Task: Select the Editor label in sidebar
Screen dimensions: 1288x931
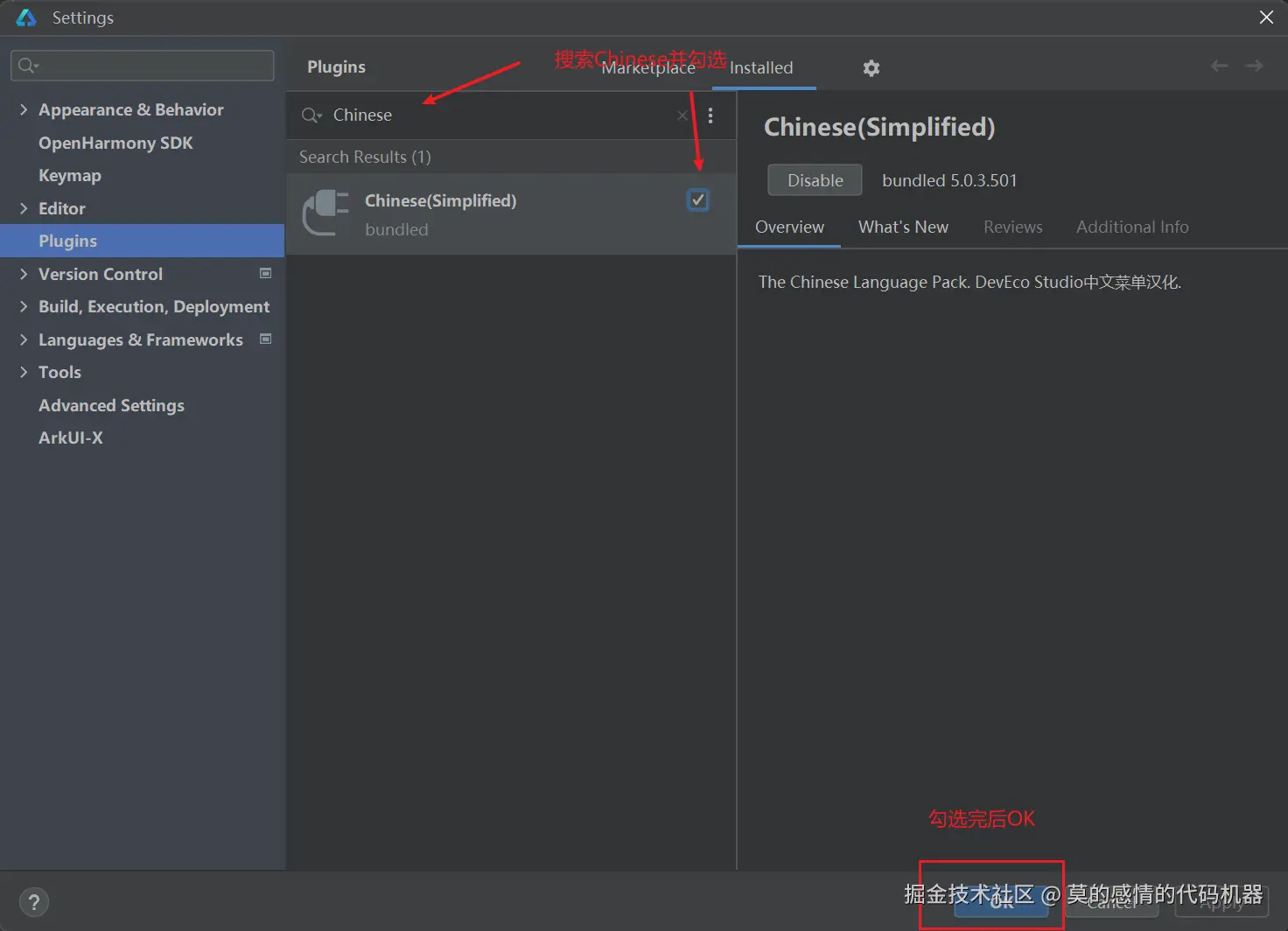Action: click(x=62, y=208)
